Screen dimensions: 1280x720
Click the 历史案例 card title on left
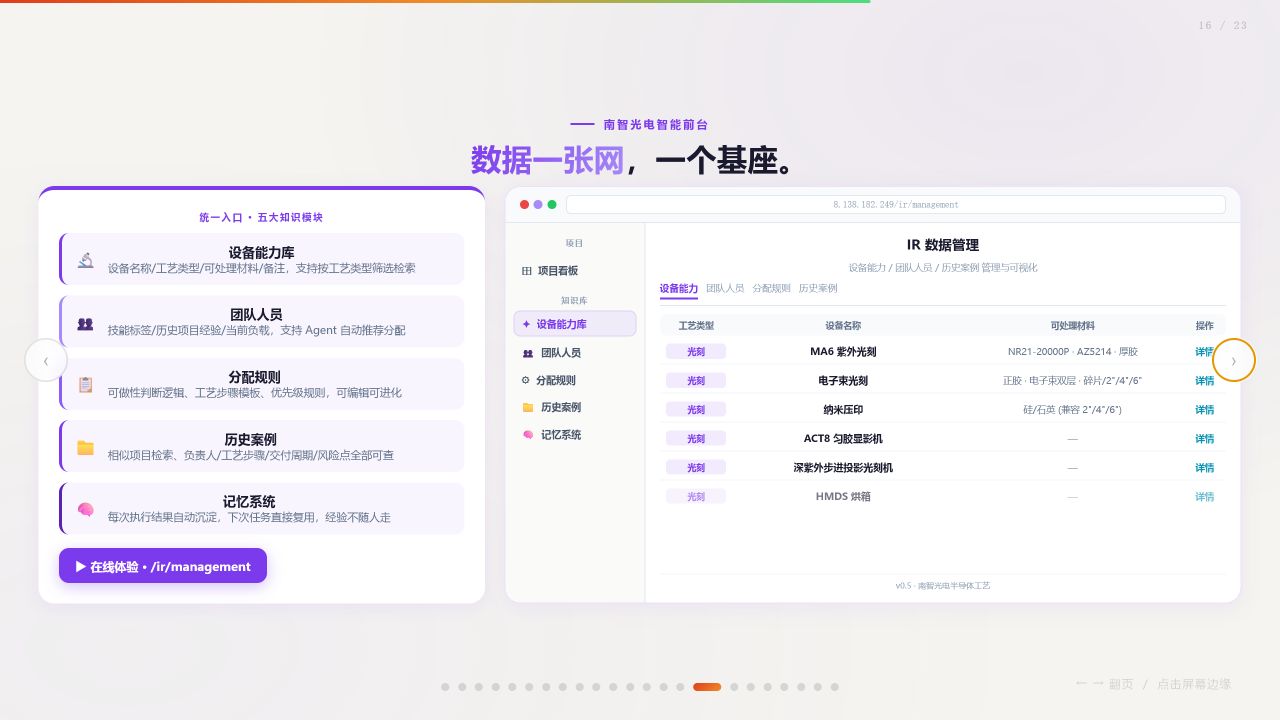(250, 439)
